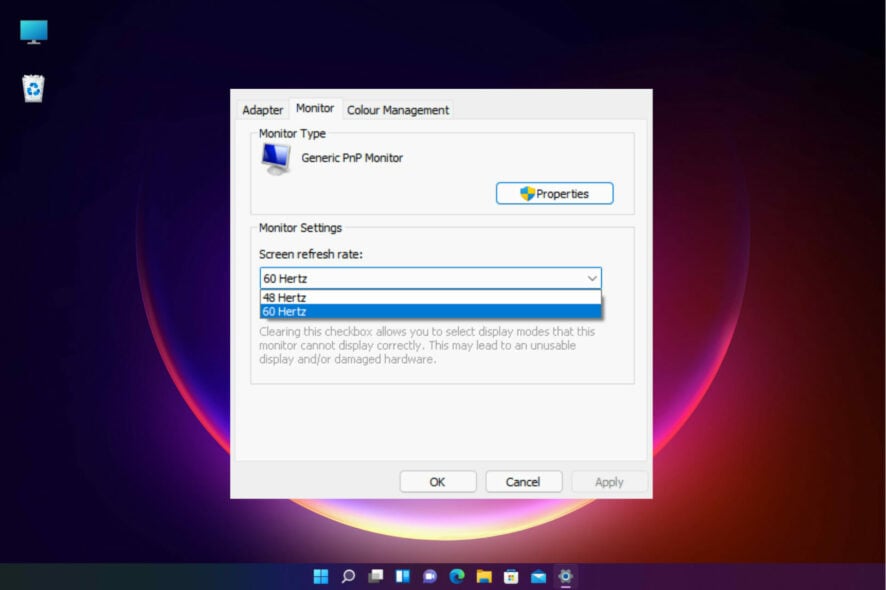886x590 pixels.
Task: Open the Windows Start menu
Action: pyautogui.click(x=321, y=576)
